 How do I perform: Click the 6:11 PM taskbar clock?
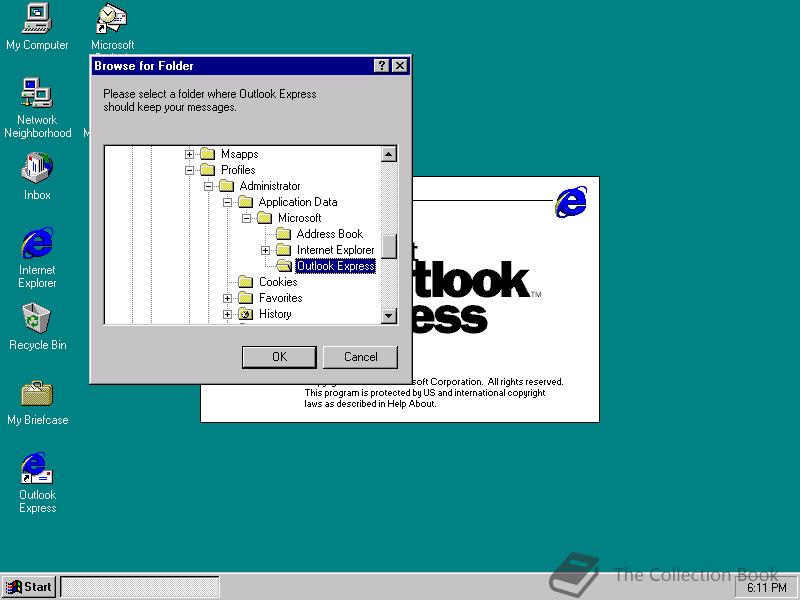767,588
